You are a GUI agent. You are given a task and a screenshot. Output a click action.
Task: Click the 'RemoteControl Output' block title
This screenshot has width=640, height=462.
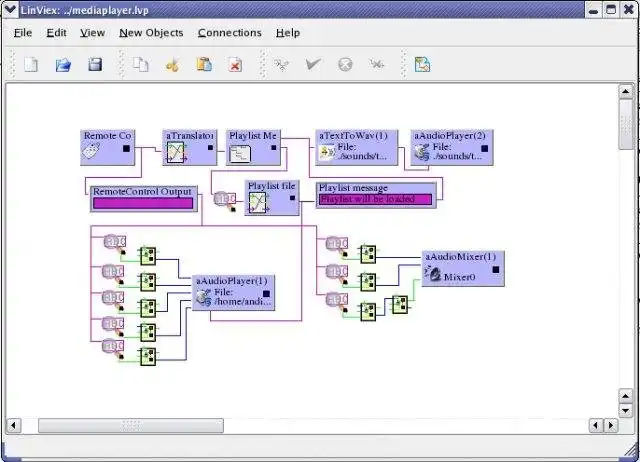pyautogui.click(x=142, y=191)
